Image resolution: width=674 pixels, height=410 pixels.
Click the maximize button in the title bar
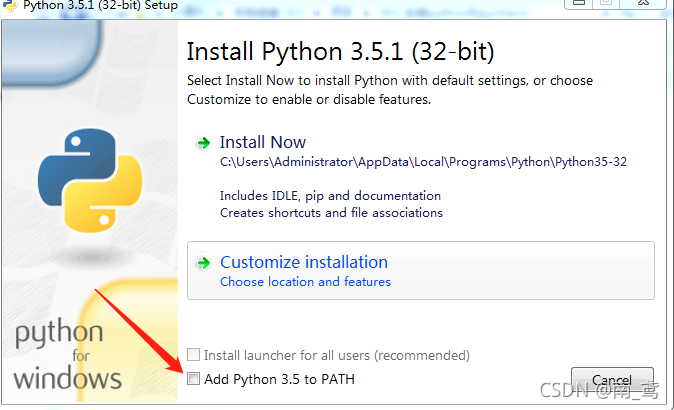pyautogui.click(x=606, y=3)
